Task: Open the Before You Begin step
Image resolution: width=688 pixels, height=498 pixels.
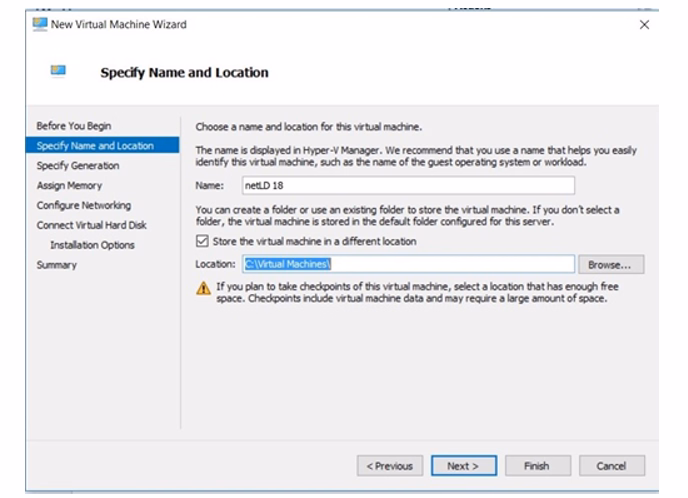Action: pyautogui.click(x=74, y=126)
